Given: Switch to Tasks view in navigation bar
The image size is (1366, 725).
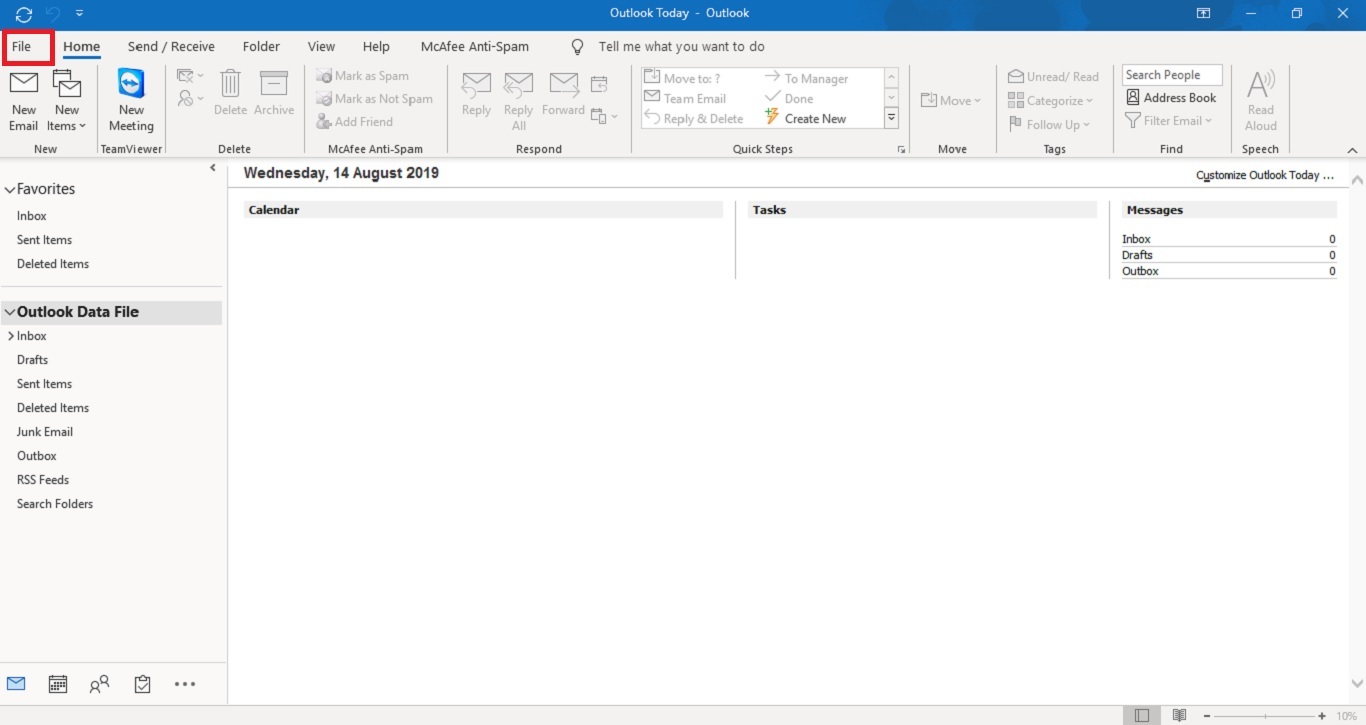Looking at the screenshot, I should pyautogui.click(x=142, y=684).
